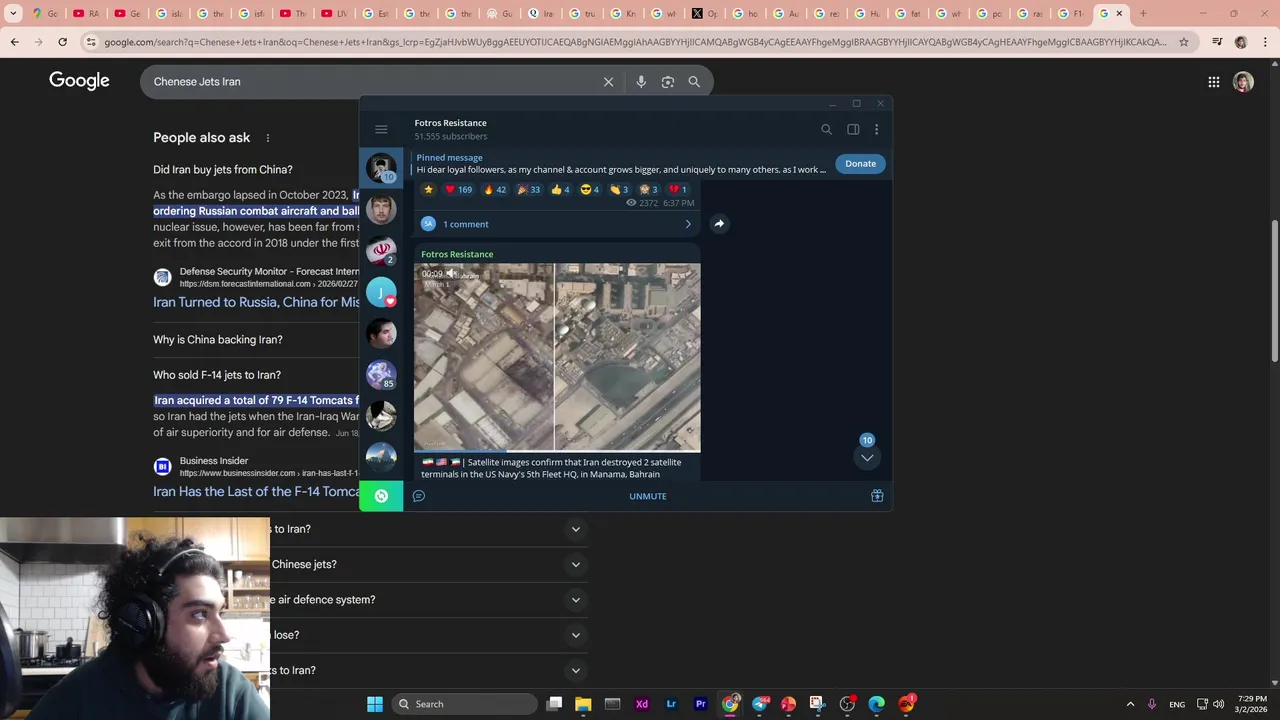Clear the Google search box
This screenshot has height=720, width=1280.
pyautogui.click(x=608, y=82)
